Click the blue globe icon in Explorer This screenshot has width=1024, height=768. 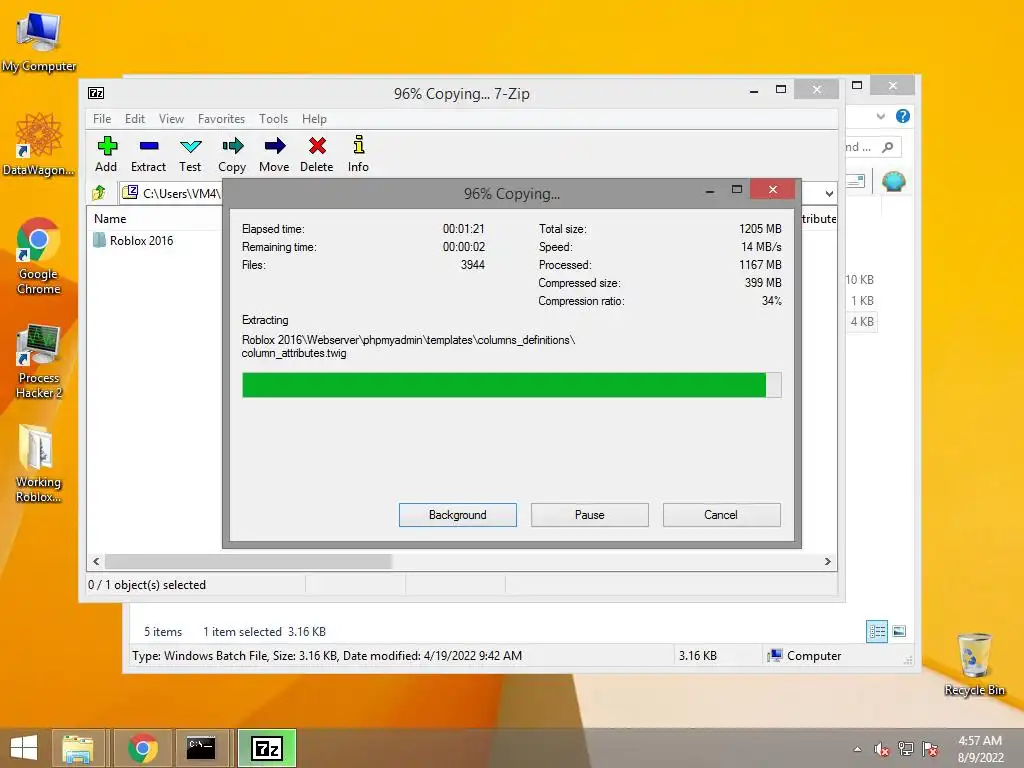(893, 181)
